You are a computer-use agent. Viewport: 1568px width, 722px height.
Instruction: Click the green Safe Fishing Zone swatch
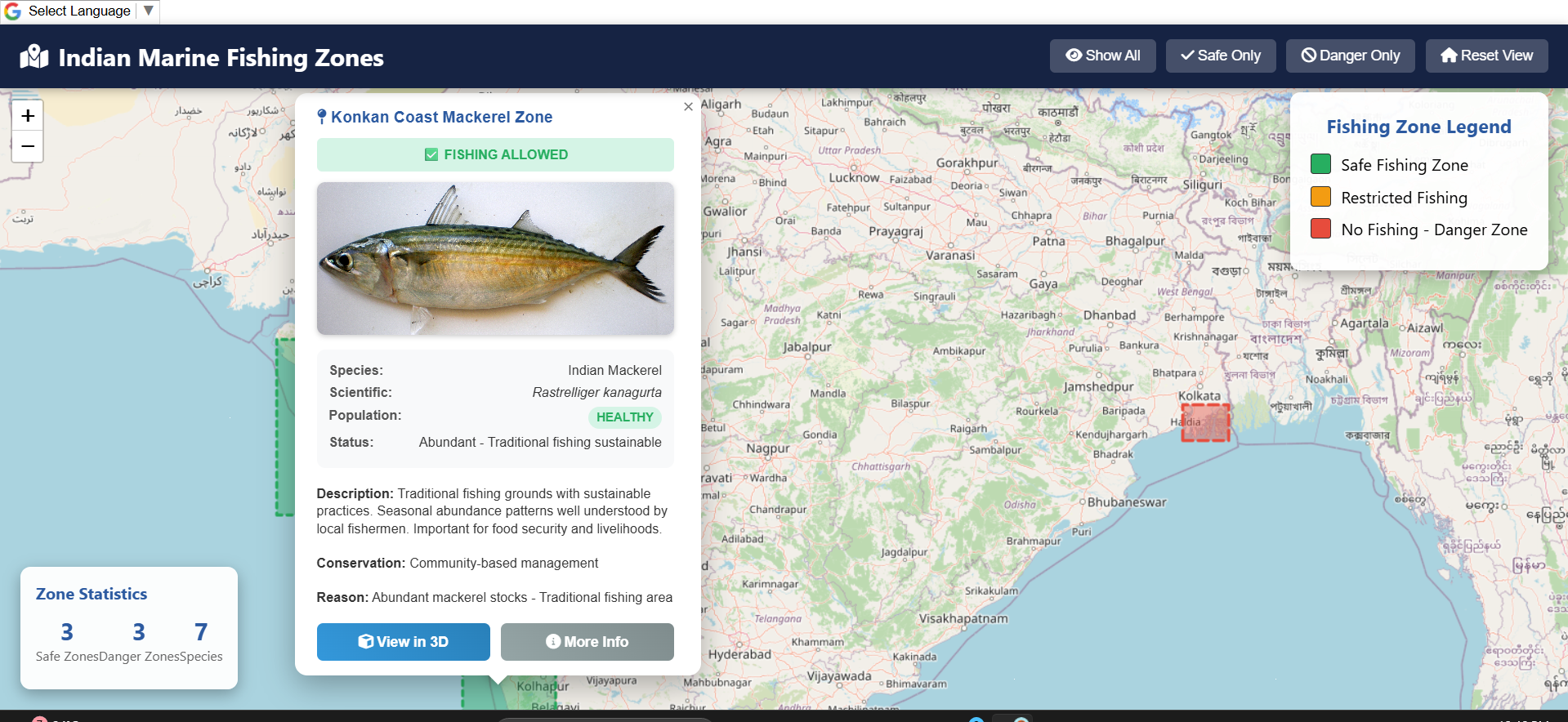pyautogui.click(x=1320, y=164)
